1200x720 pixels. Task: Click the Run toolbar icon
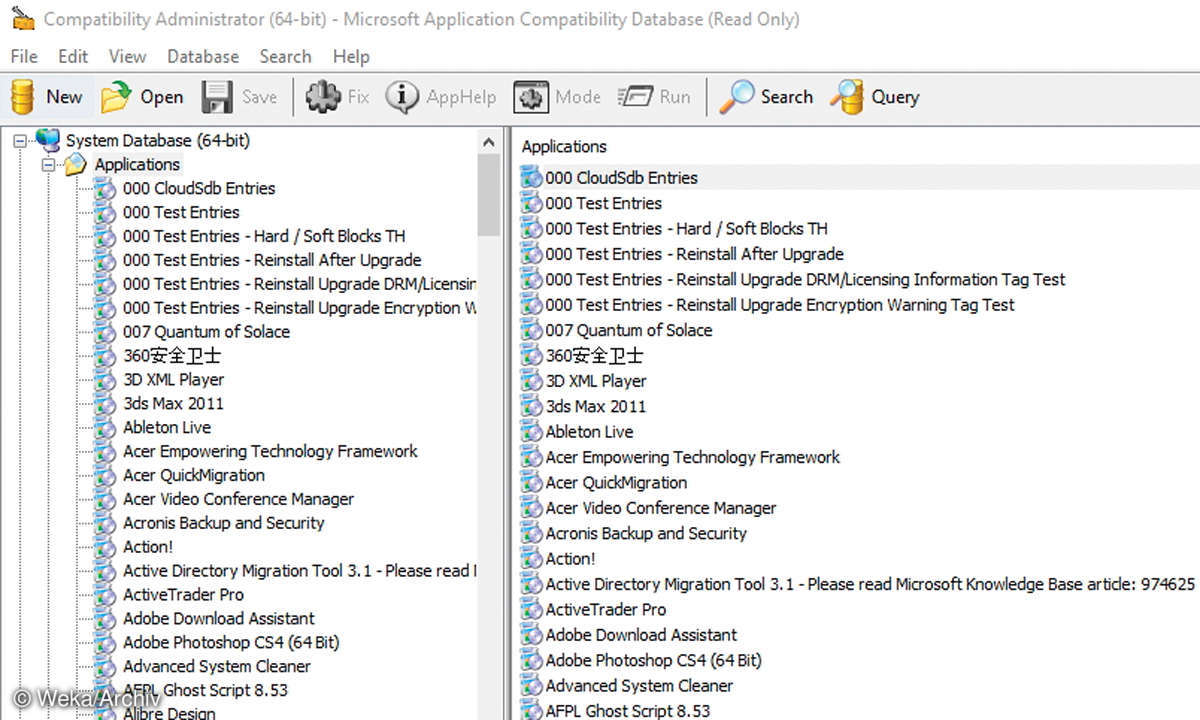click(634, 97)
